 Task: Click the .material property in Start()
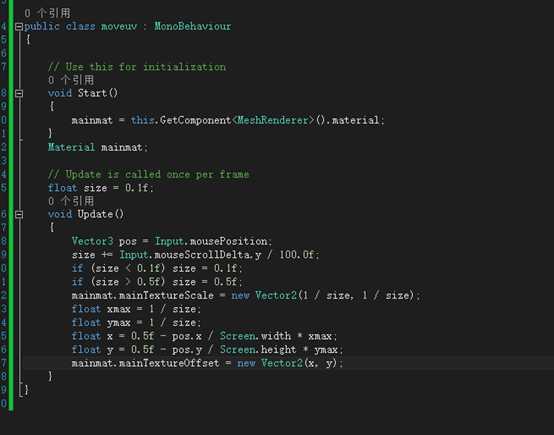354,120
